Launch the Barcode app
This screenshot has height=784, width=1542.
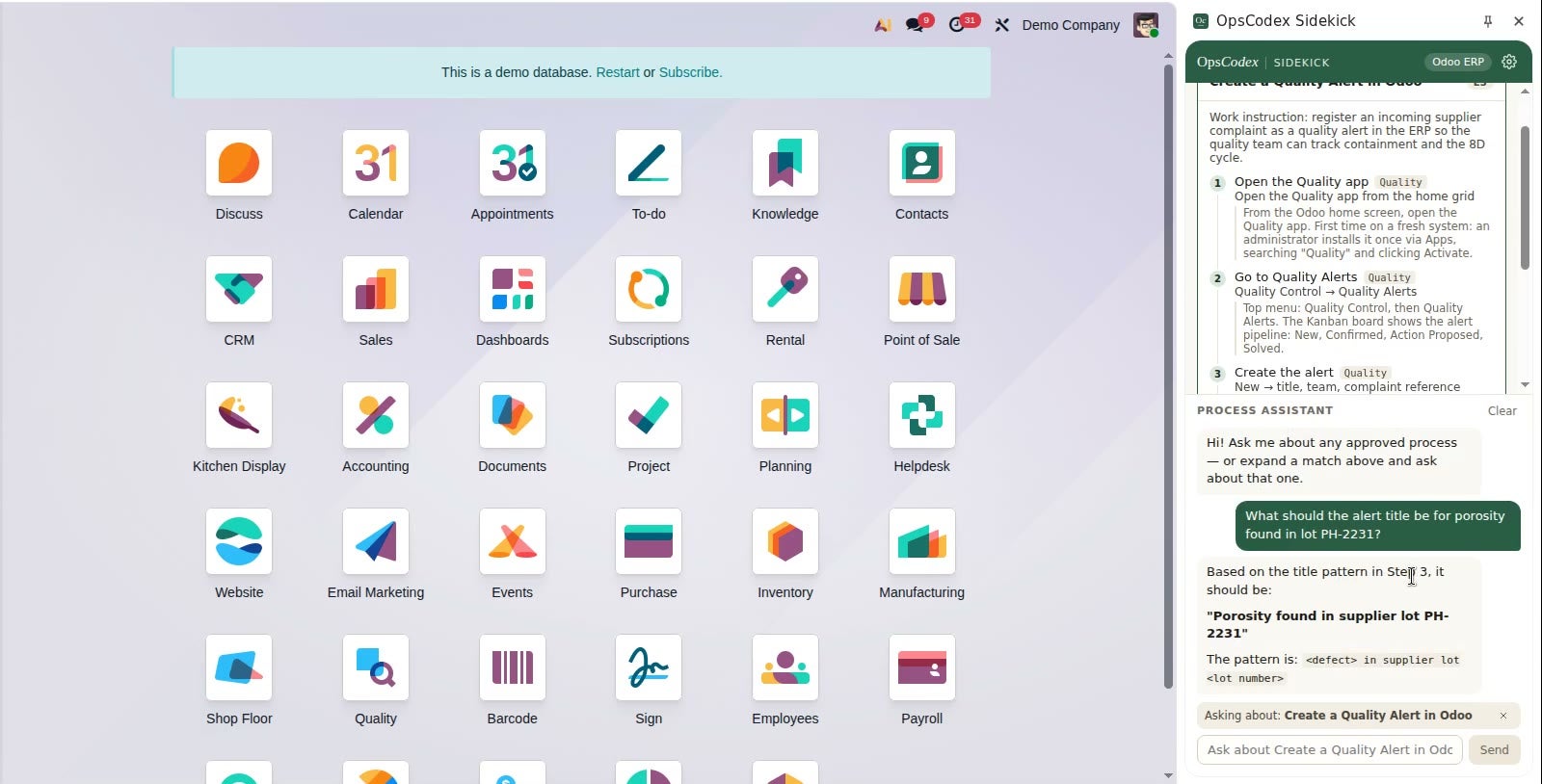(513, 667)
